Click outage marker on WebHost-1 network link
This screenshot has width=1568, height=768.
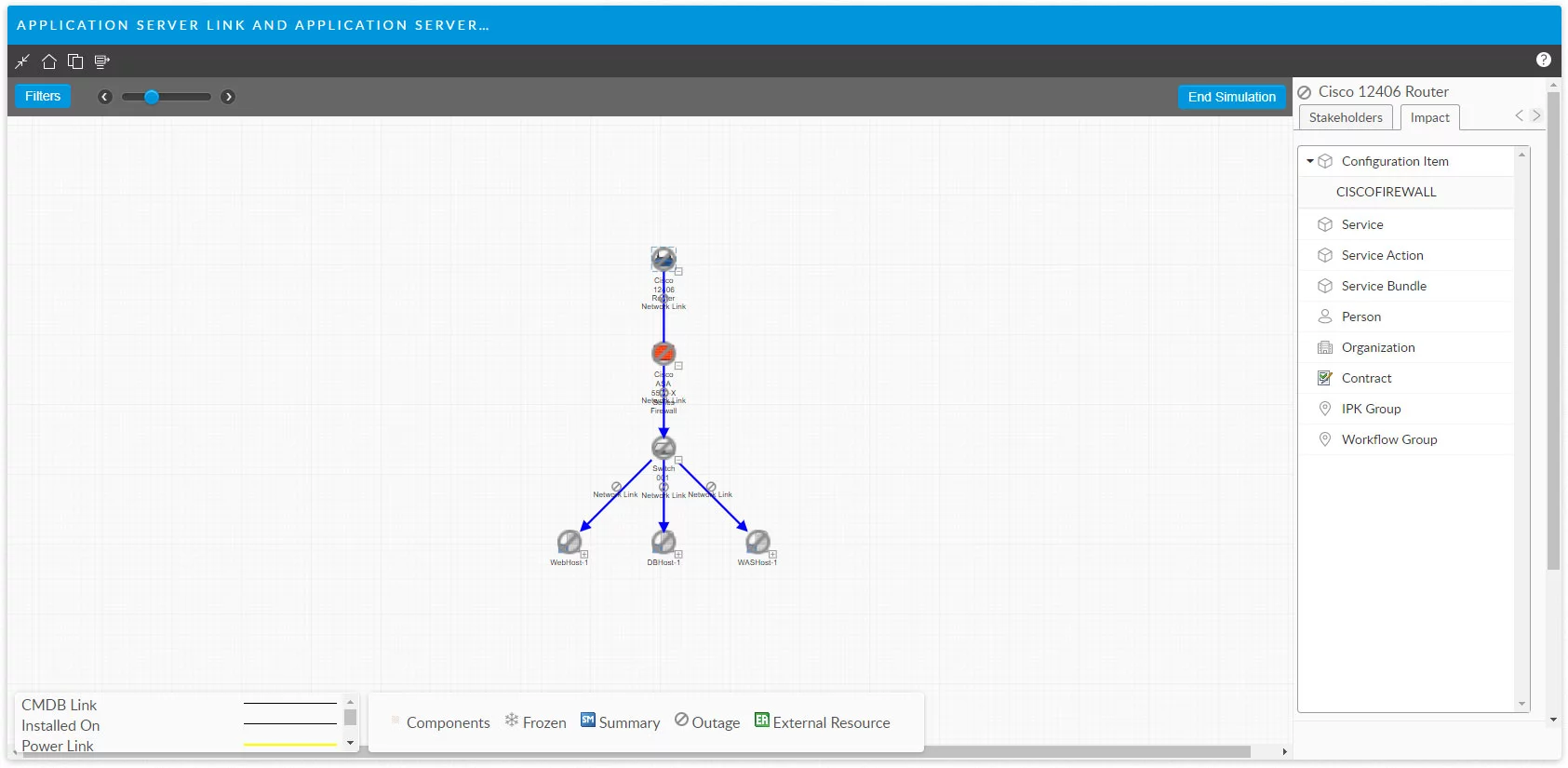tap(617, 487)
